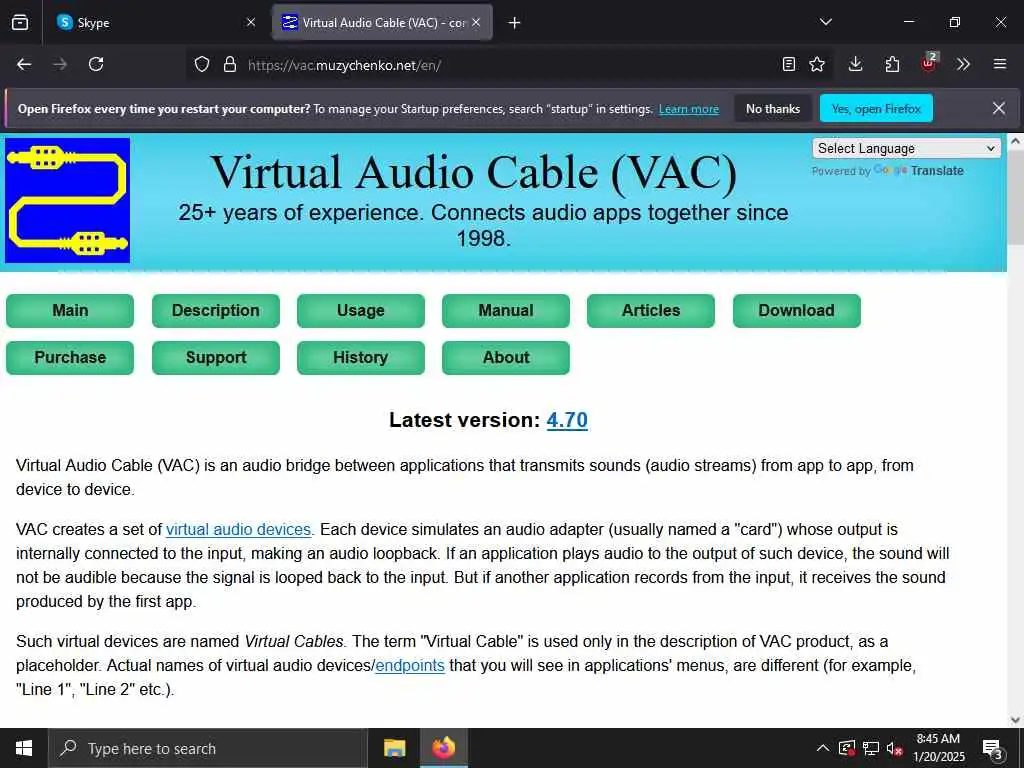Open the Extensions puzzle icon
Screen dimensions: 1024x768
pos(892,64)
